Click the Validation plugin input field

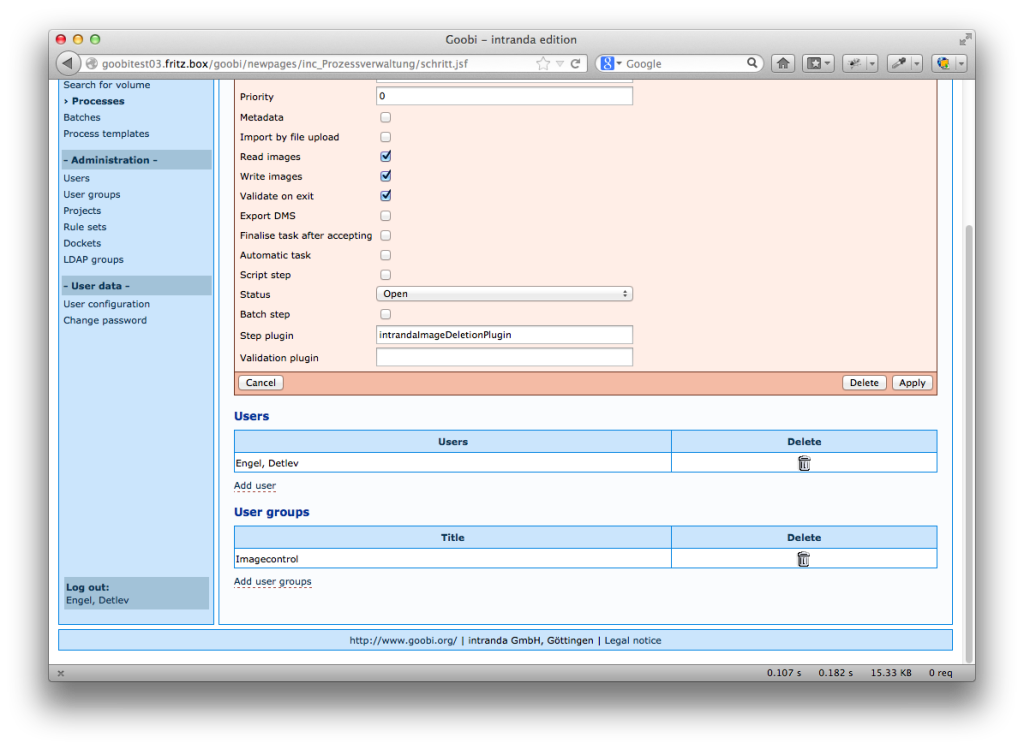(504, 357)
